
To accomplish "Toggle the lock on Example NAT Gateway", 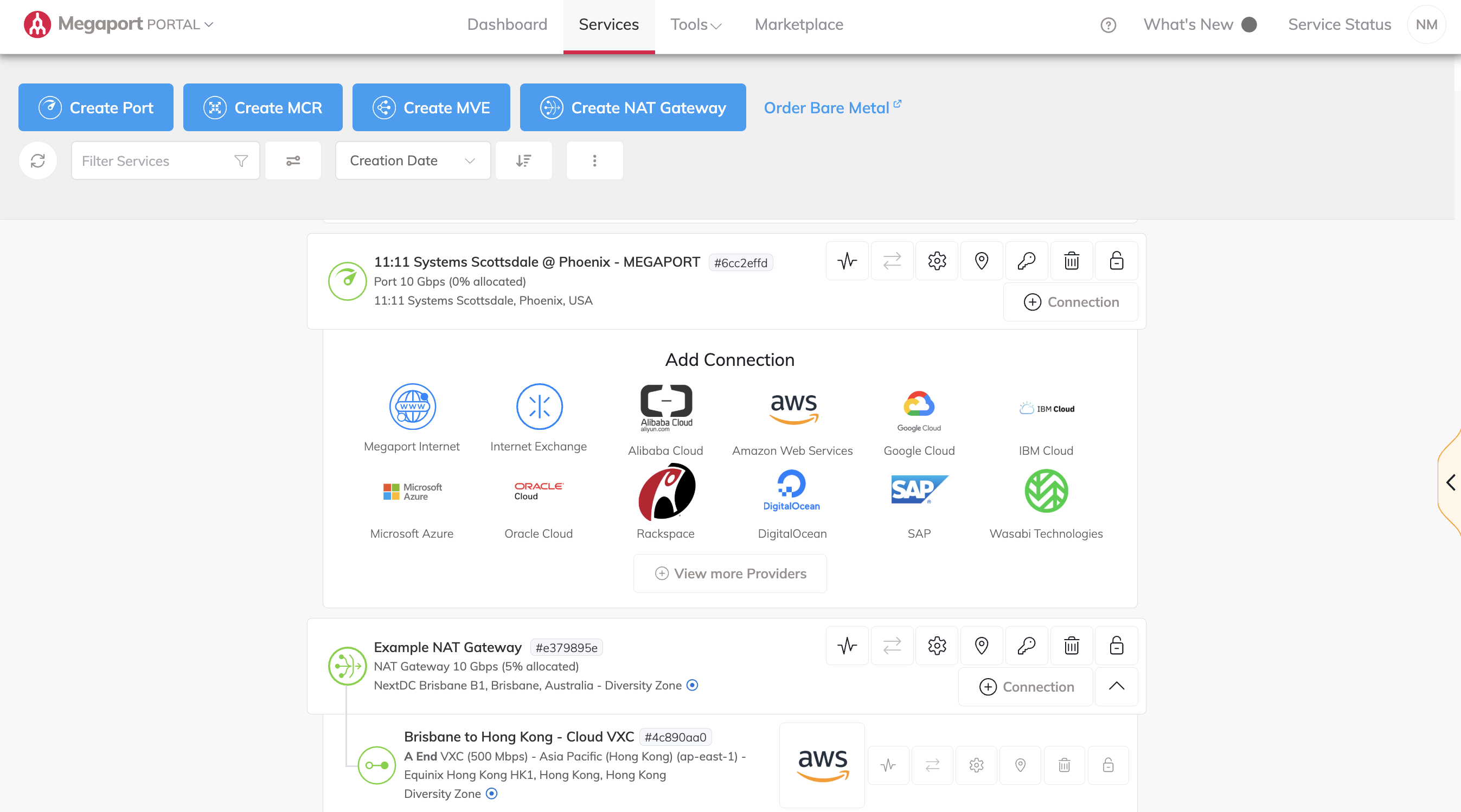I will tap(1116, 645).
